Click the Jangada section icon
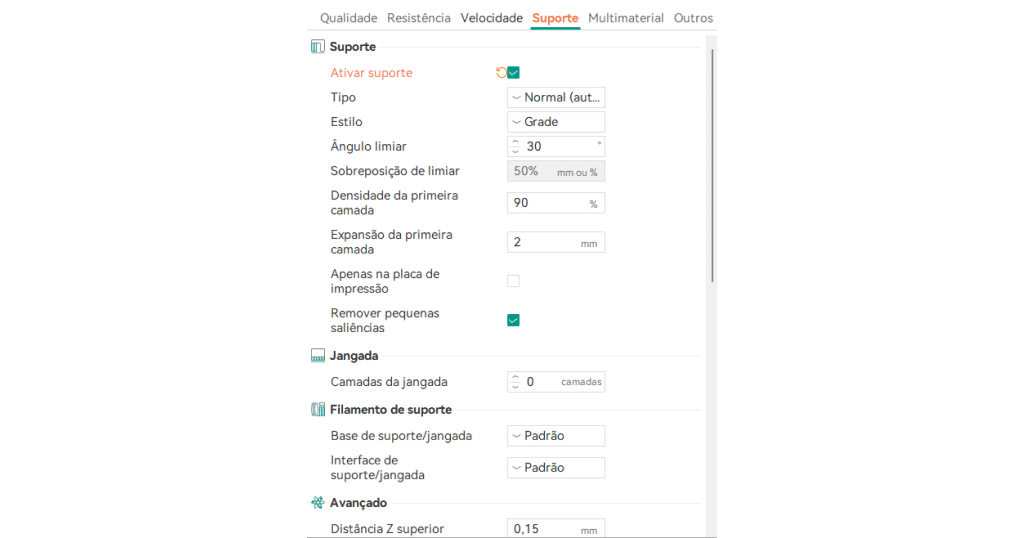The height and width of the screenshot is (538, 1024). click(x=317, y=355)
